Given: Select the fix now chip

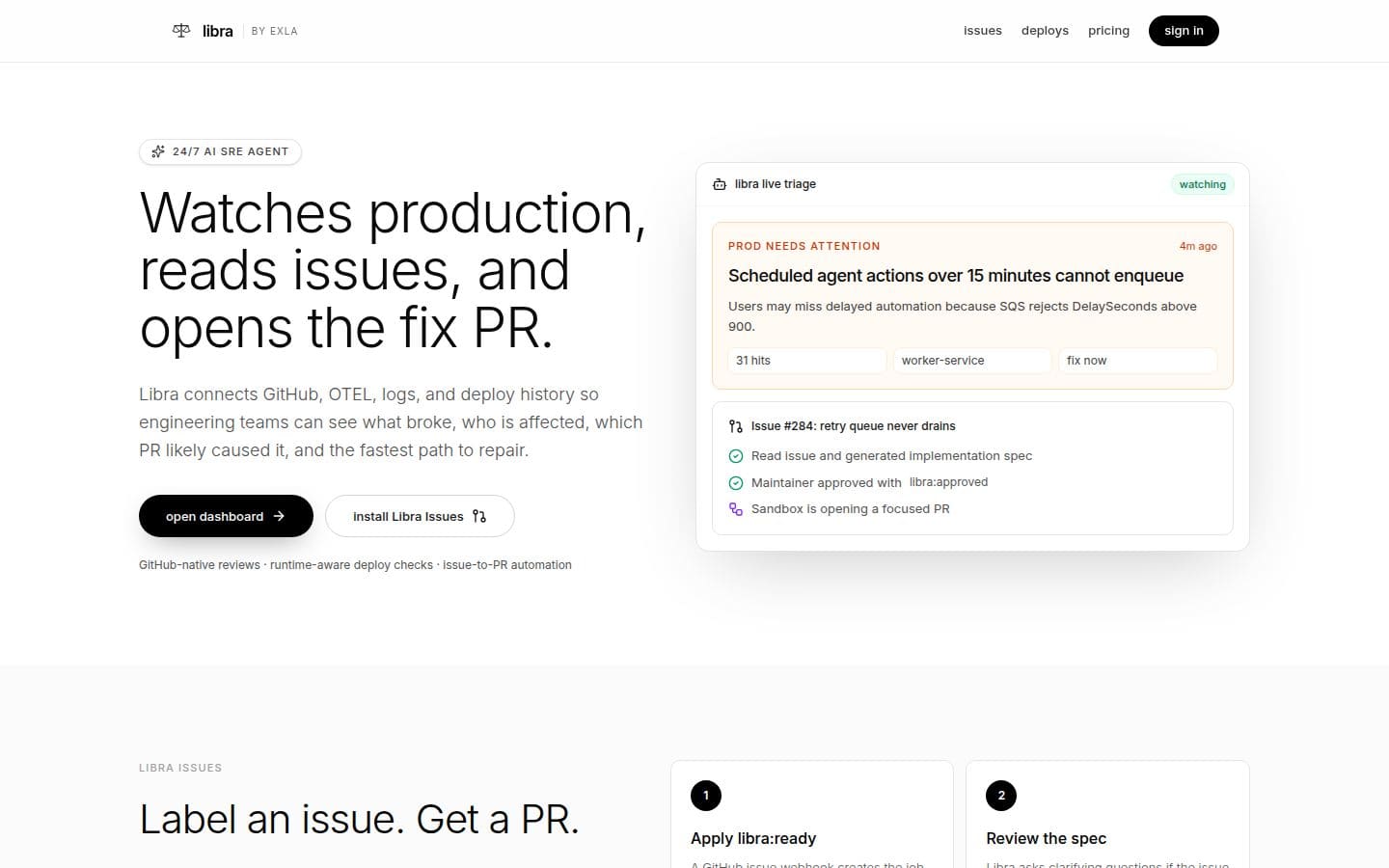Looking at the screenshot, I should point(1138,361).
